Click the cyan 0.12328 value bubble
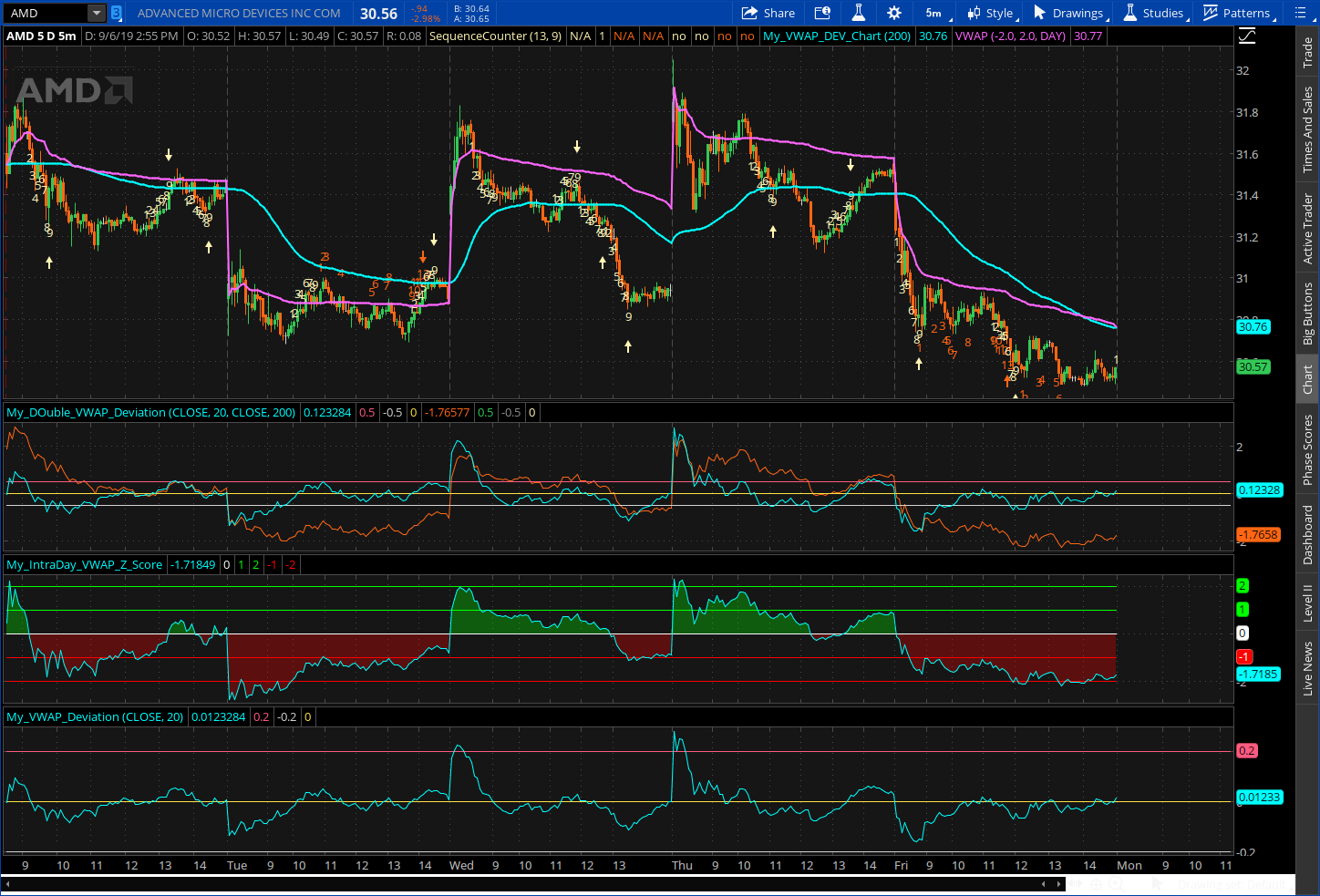 (x=1259, y=490)
